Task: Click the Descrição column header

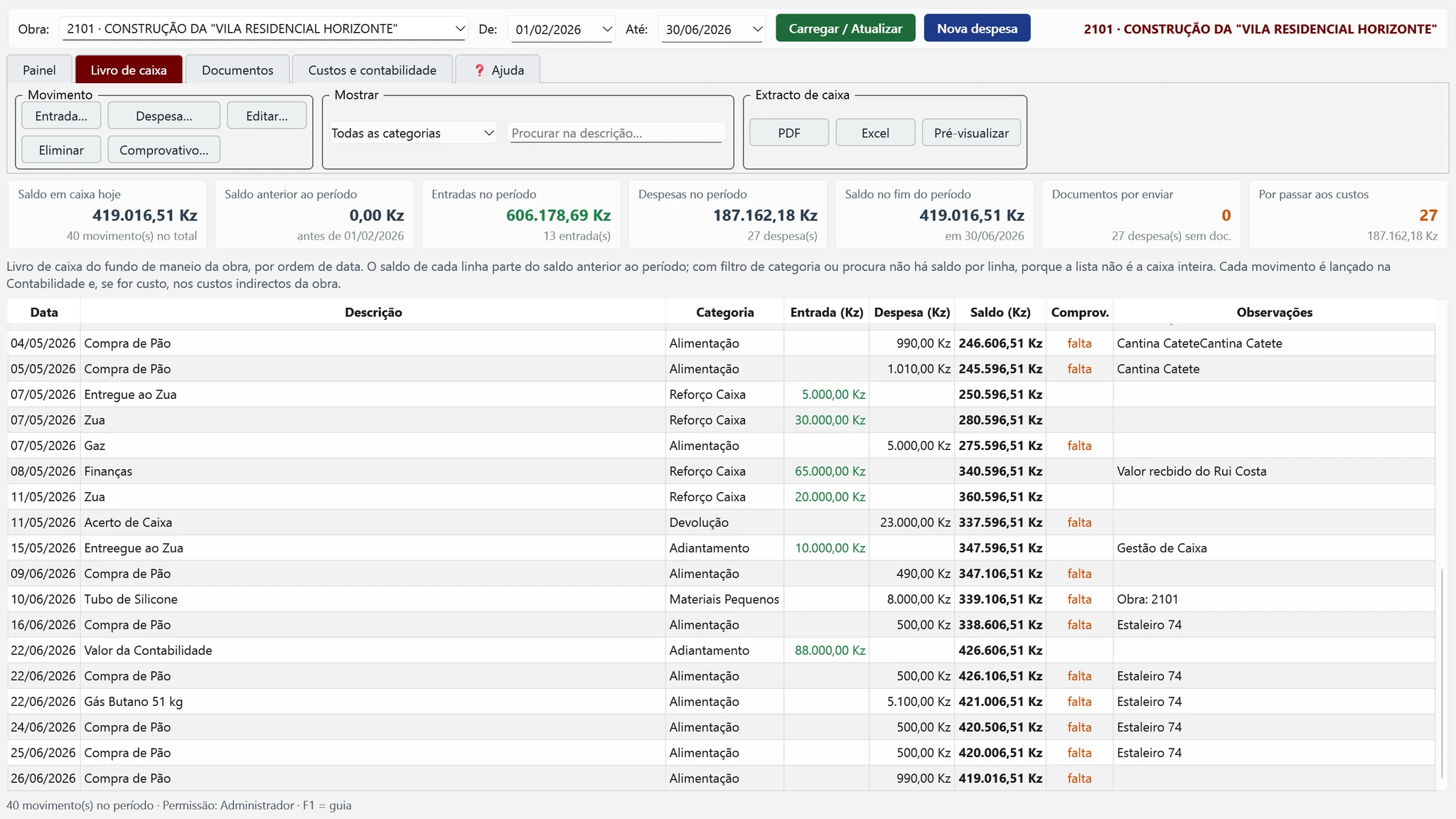Action: click(373, 312)
